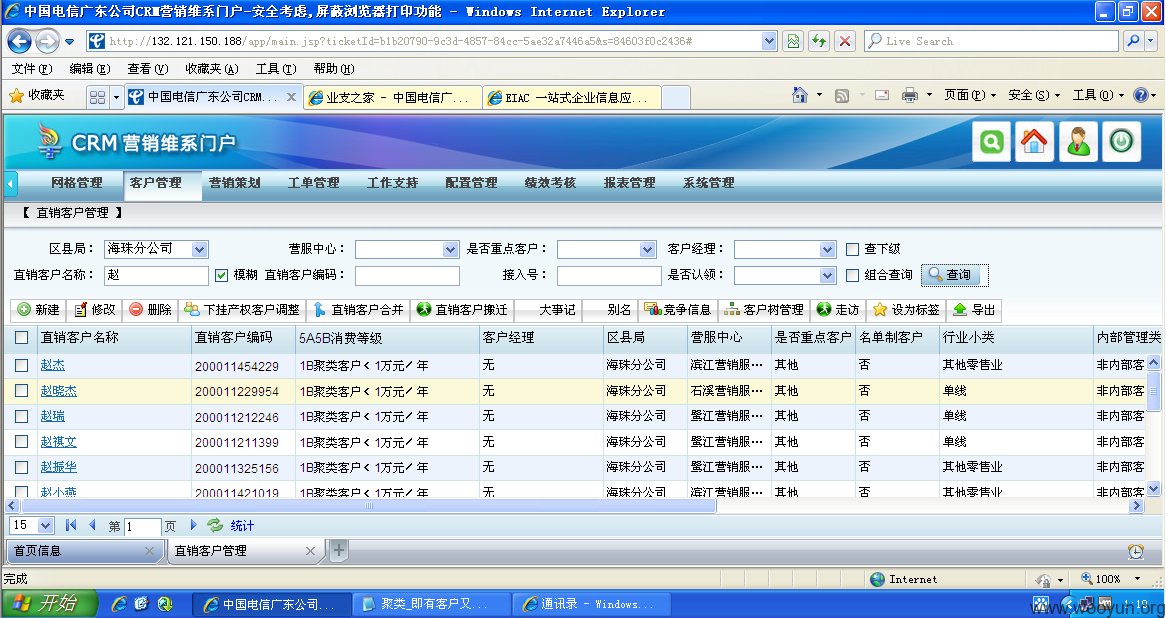The width and height of the screenshot is (1166, 618).
Task: Click the 修改 edit toolbar button
Action: [x=95, y=309]
